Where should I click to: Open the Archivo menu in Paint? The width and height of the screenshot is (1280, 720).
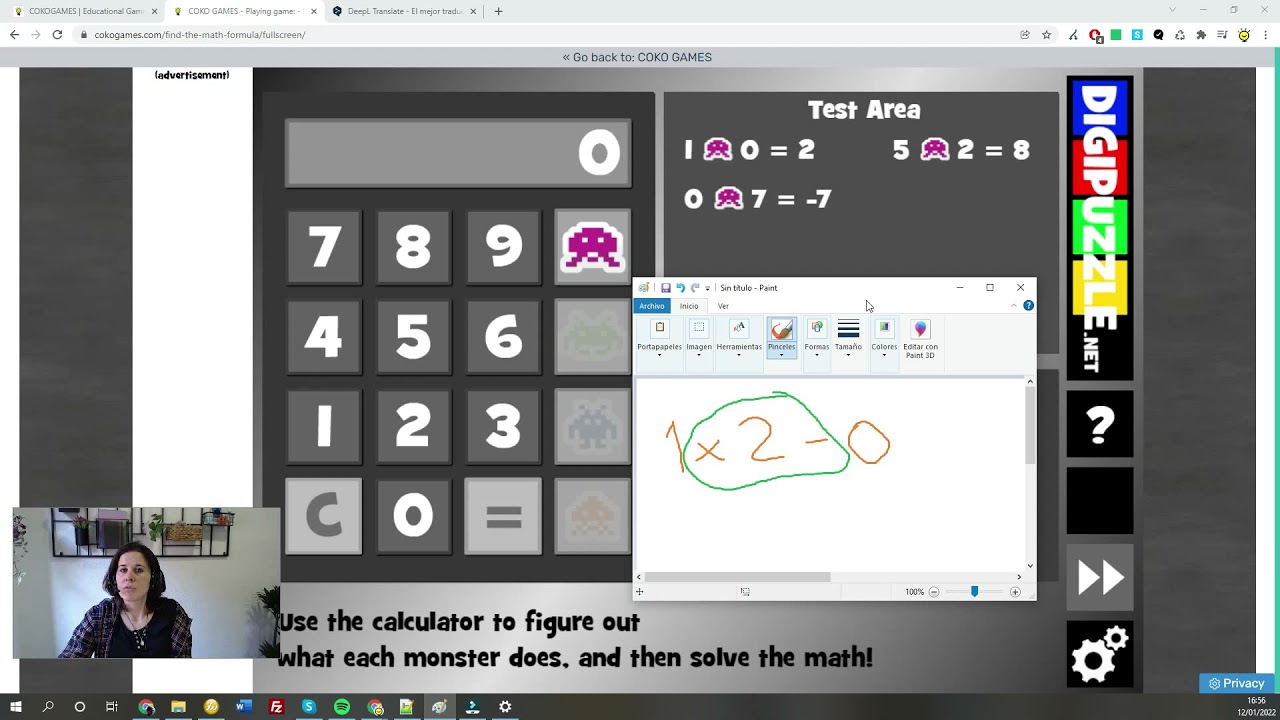coord(652,306)
